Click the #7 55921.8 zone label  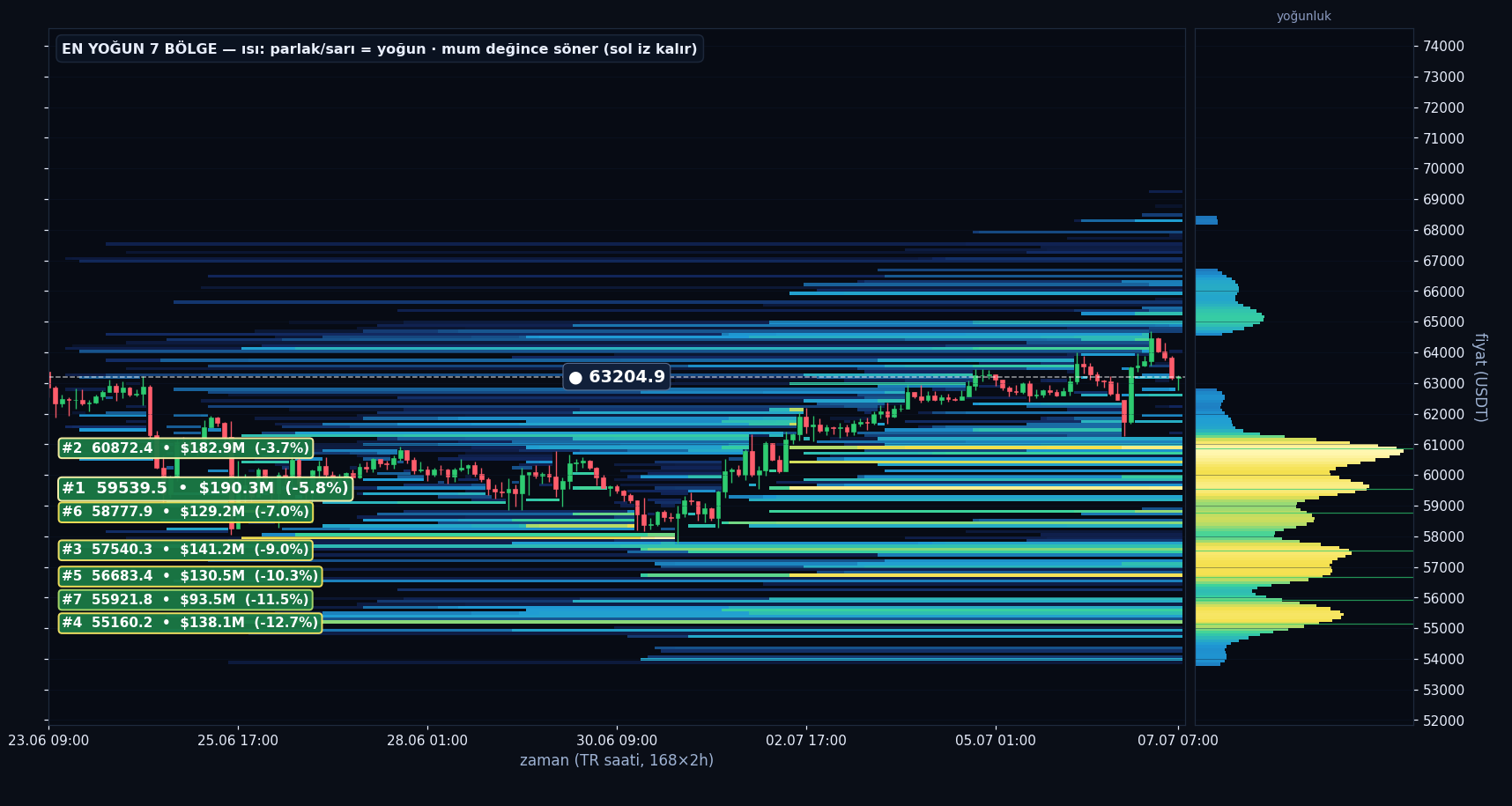[x=186, y=600]
